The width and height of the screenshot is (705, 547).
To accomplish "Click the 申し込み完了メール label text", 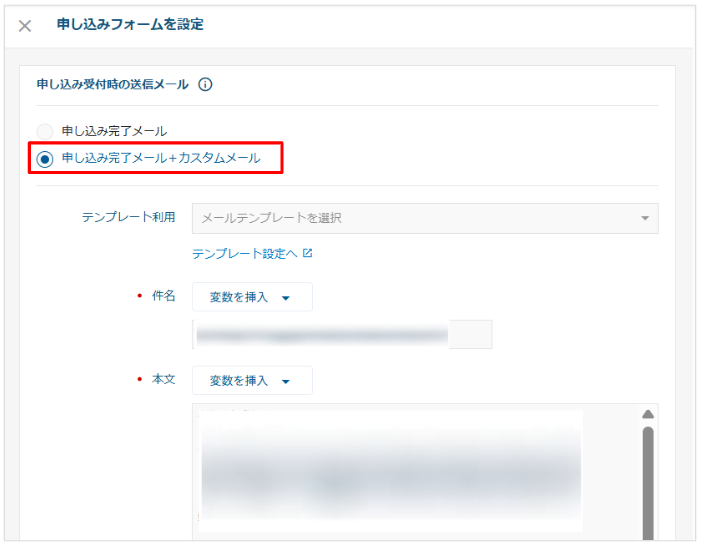I will click(x=114, y=131).
